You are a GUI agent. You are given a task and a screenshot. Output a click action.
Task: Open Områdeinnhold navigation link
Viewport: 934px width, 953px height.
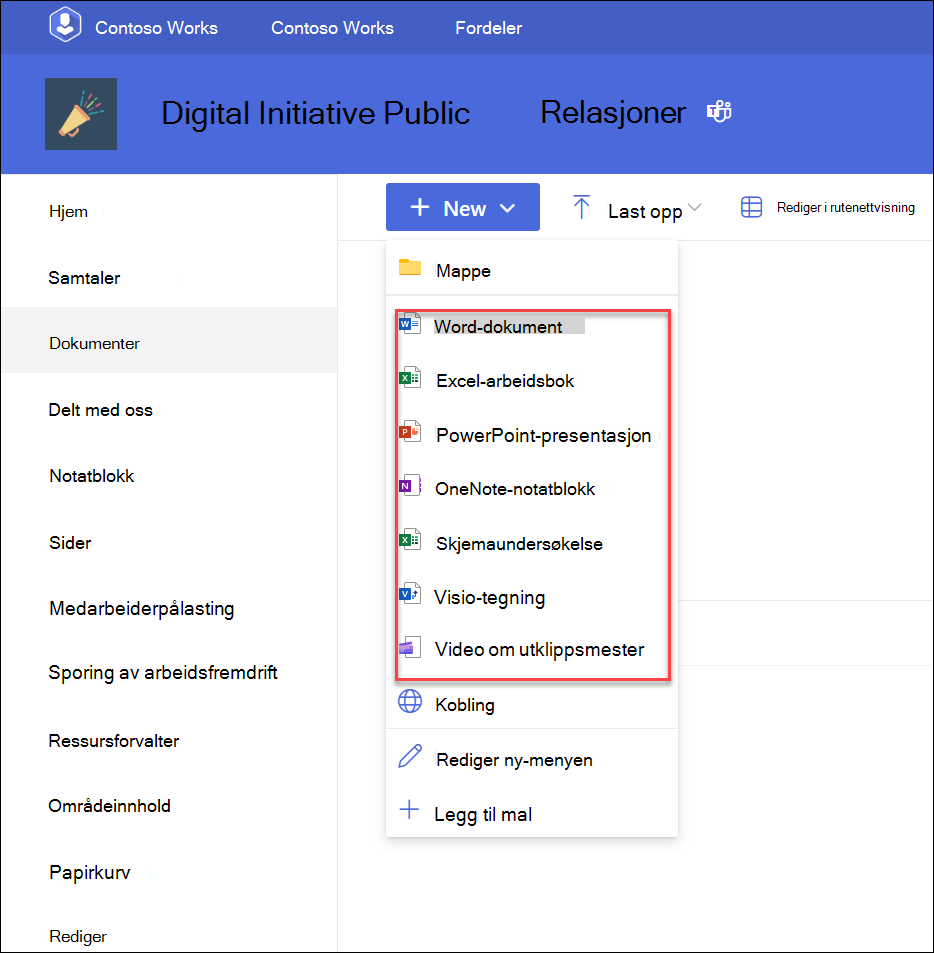(x=109, y=806)
